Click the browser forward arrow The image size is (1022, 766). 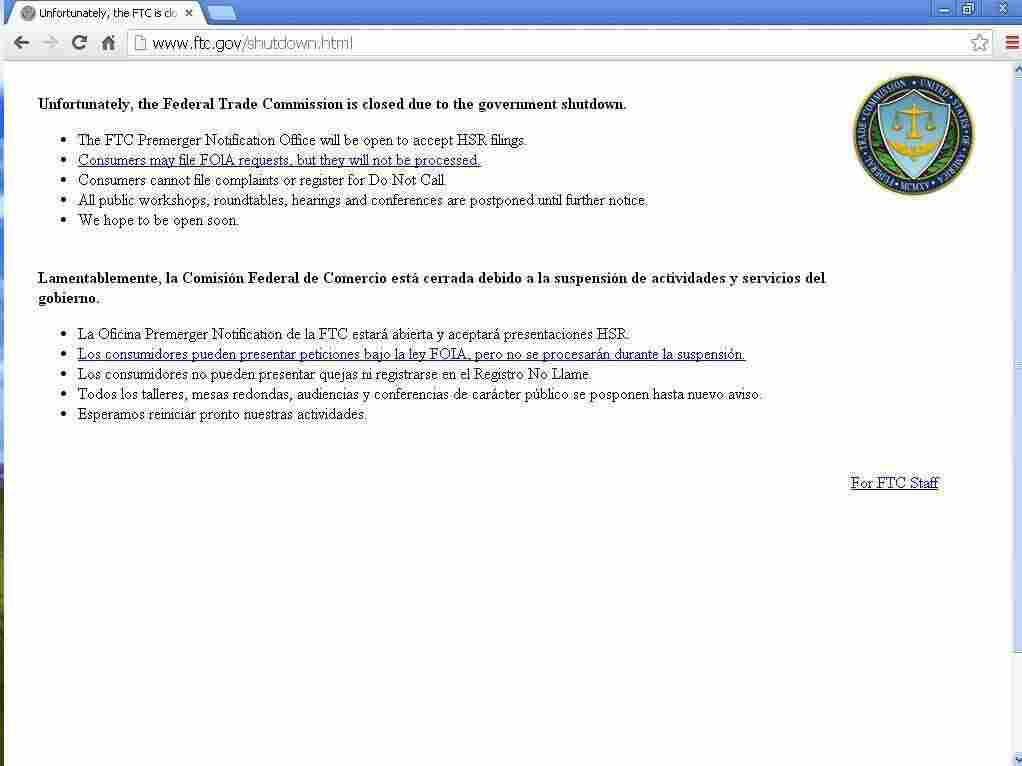[50, 43]
